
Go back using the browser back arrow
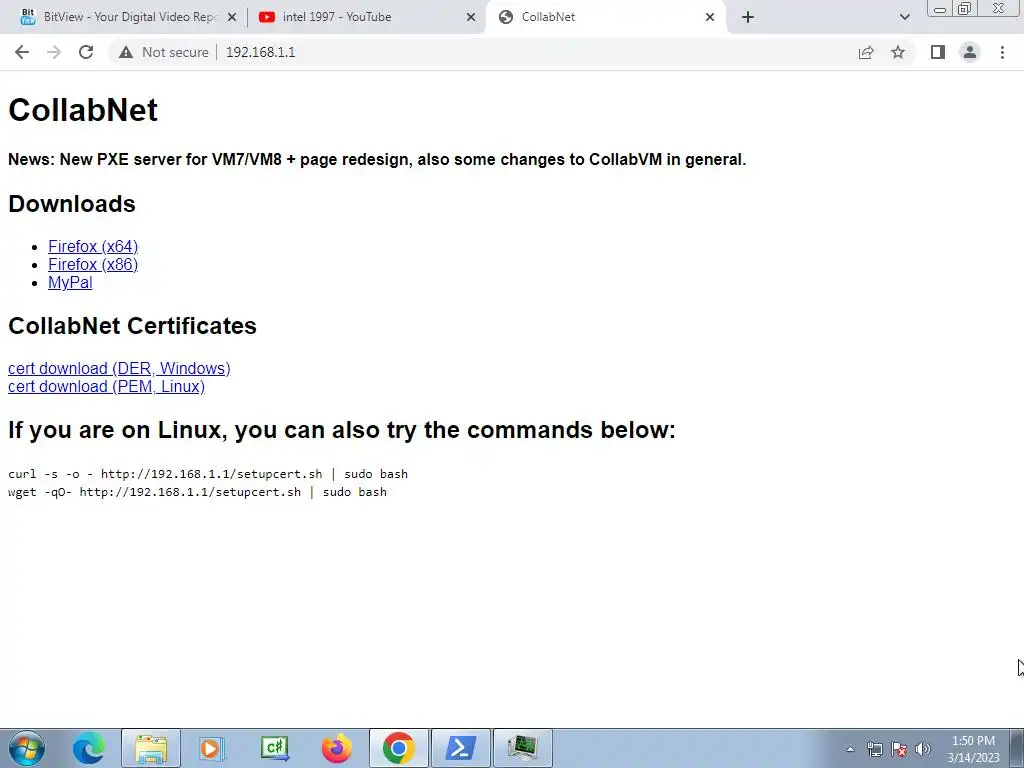pyautogui.click(x=22, y=52)
